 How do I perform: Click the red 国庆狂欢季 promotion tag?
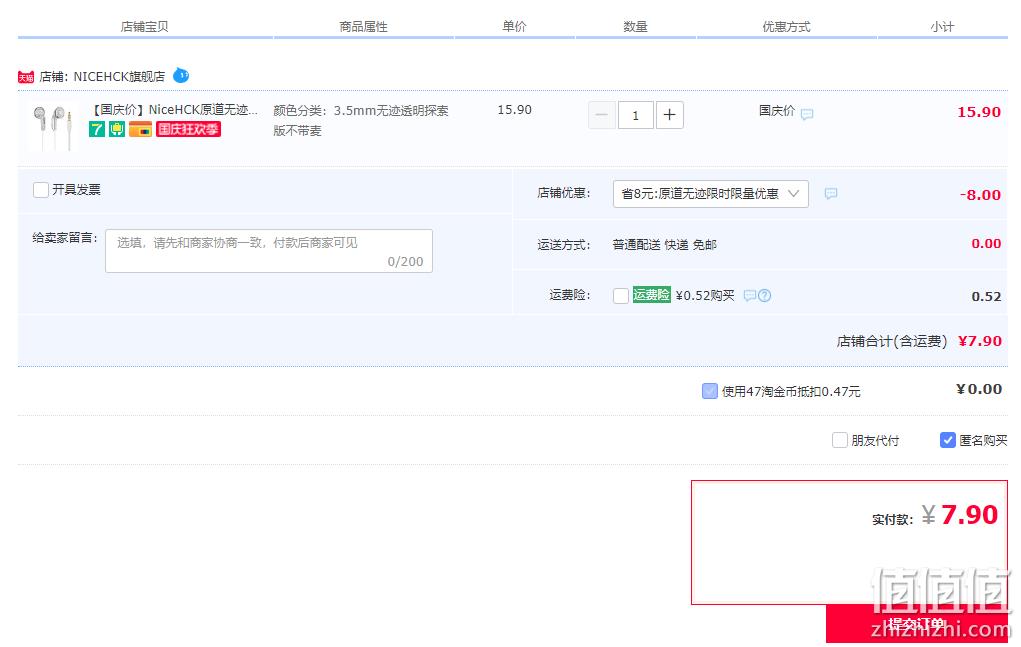tap(188, 129)
